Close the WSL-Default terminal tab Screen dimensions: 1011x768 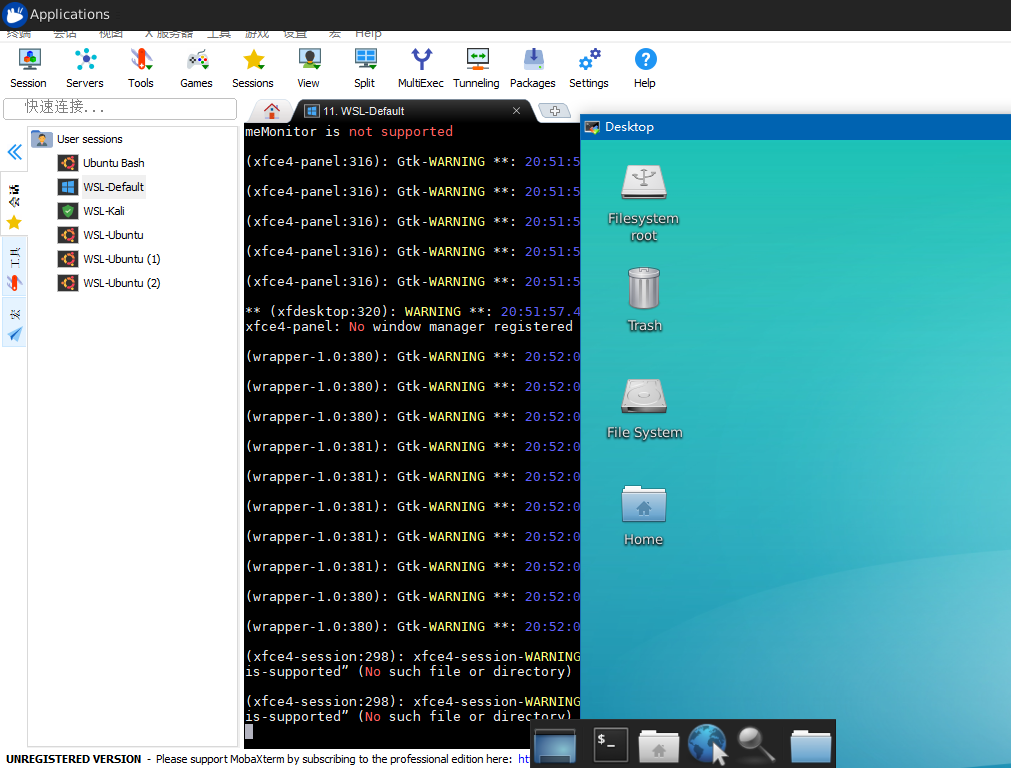516,111
